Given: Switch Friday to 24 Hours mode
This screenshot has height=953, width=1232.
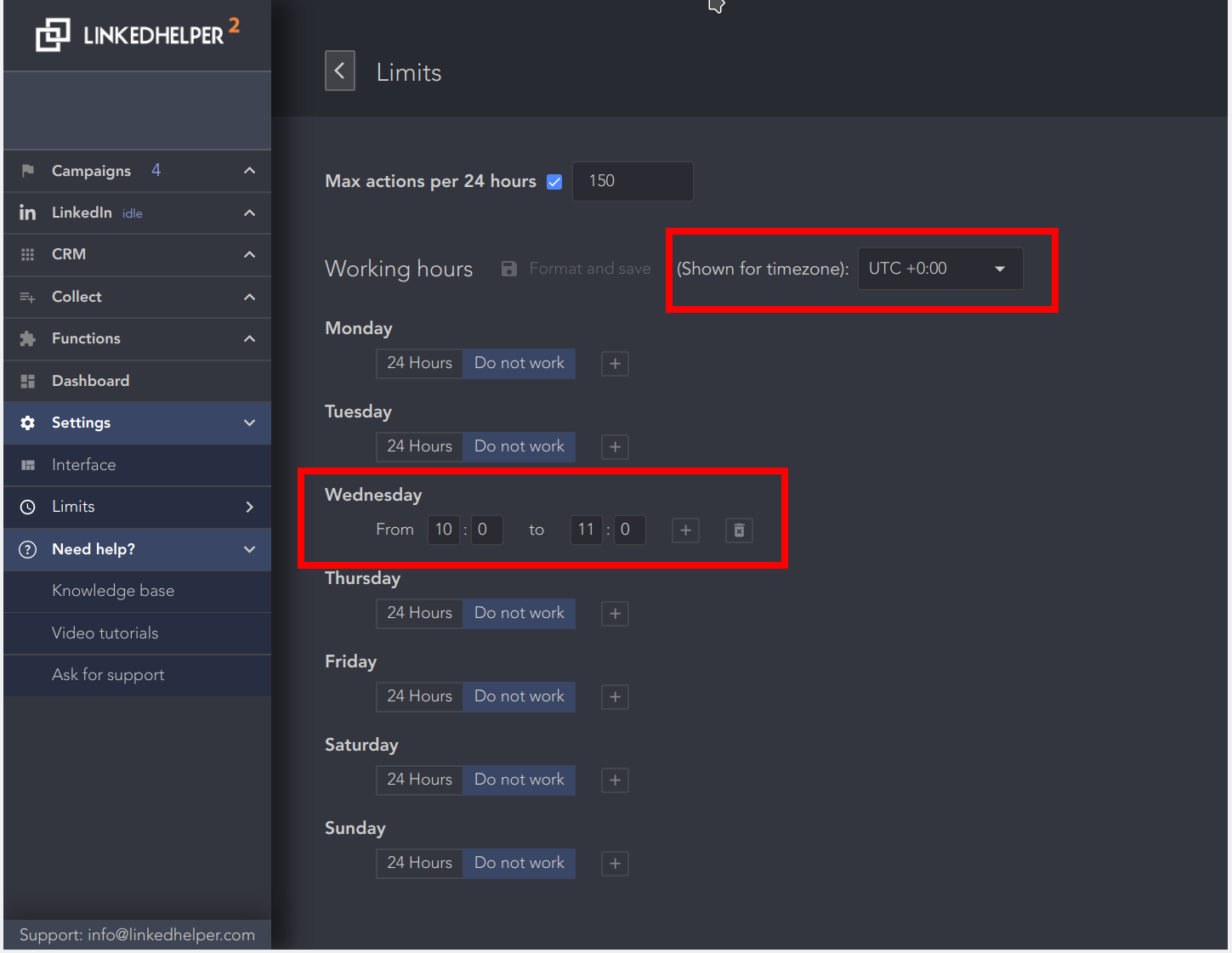Looking at the screenshot, I should 419,696.
